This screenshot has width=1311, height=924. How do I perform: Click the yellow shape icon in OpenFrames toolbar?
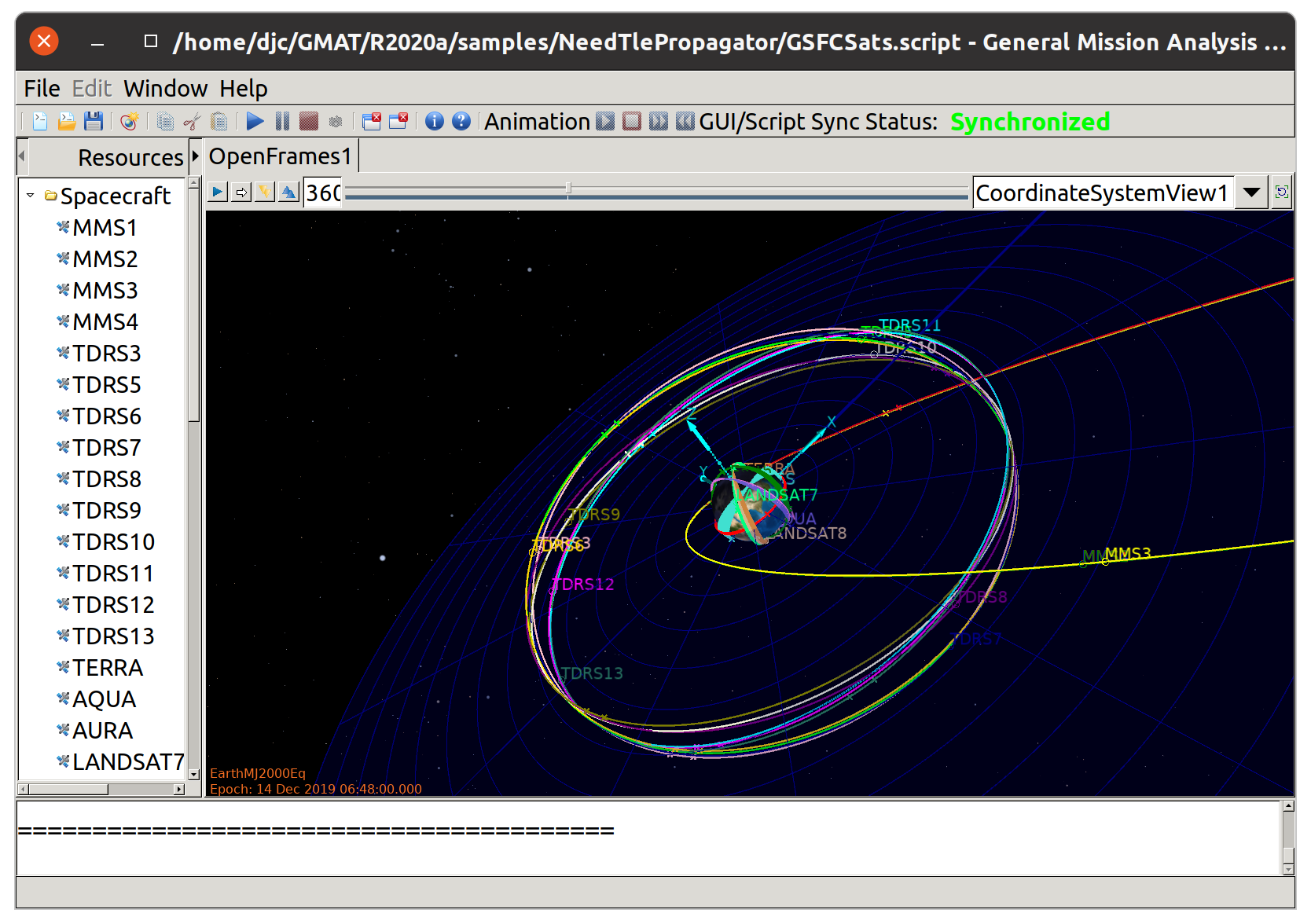coord(265,192)
